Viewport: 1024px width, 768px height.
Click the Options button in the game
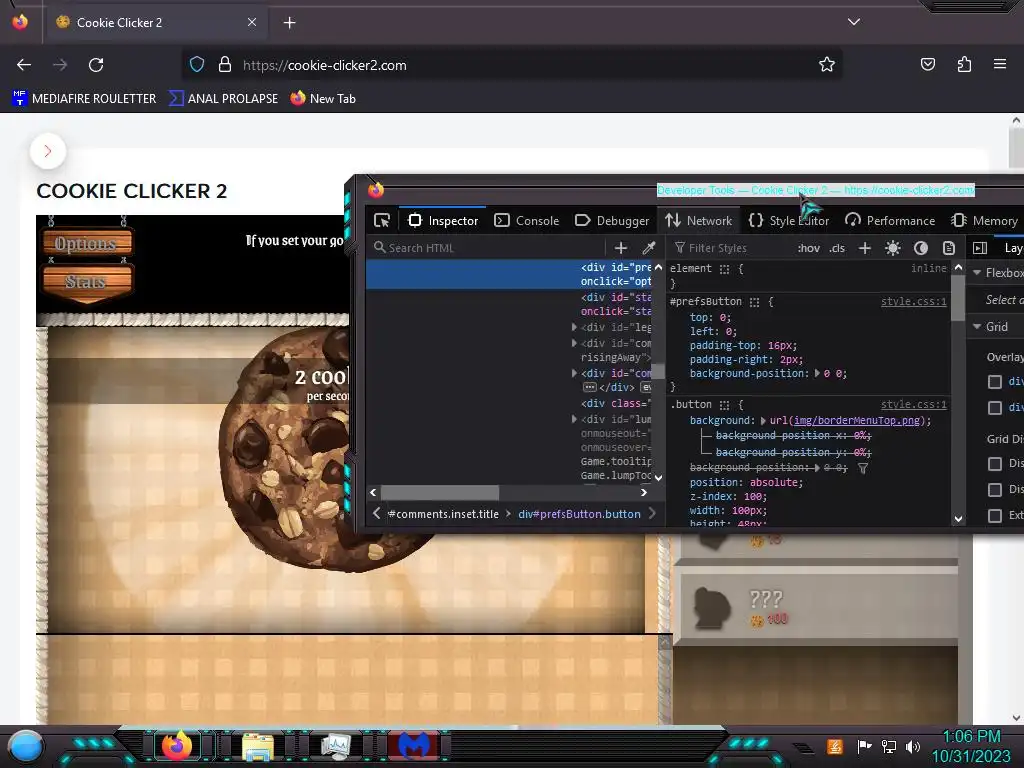click(87, 244)
